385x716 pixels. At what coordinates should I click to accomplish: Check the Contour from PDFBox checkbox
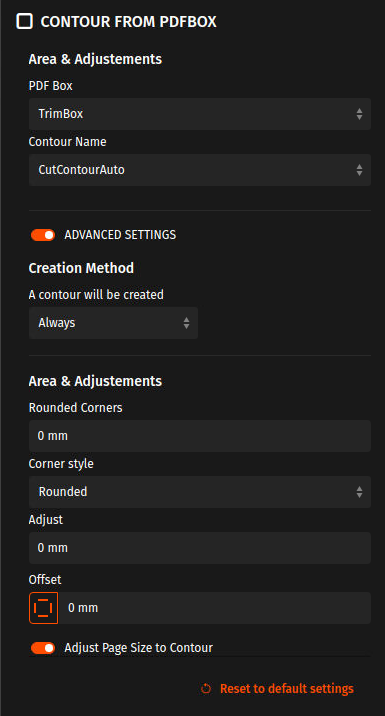[x=24, y=21]
